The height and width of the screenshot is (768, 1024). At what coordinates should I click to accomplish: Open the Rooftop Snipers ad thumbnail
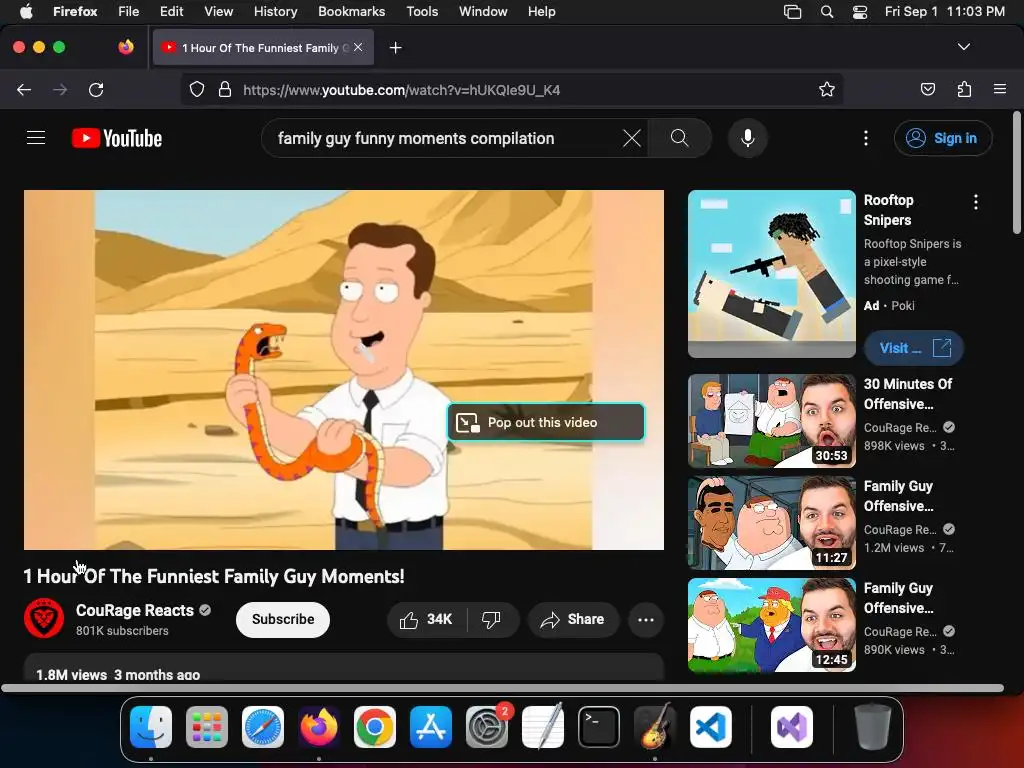click(772, 274)
